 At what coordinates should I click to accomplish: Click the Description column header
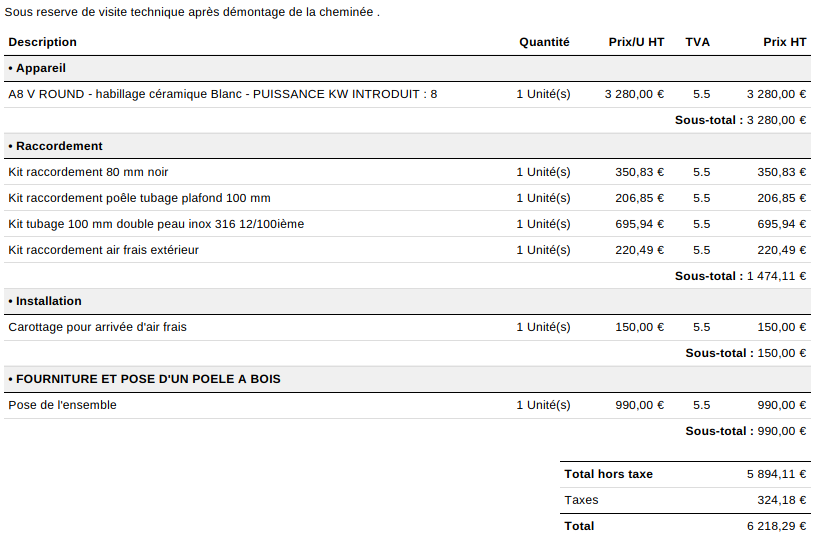pyautogui.click(x=42, y=42)
